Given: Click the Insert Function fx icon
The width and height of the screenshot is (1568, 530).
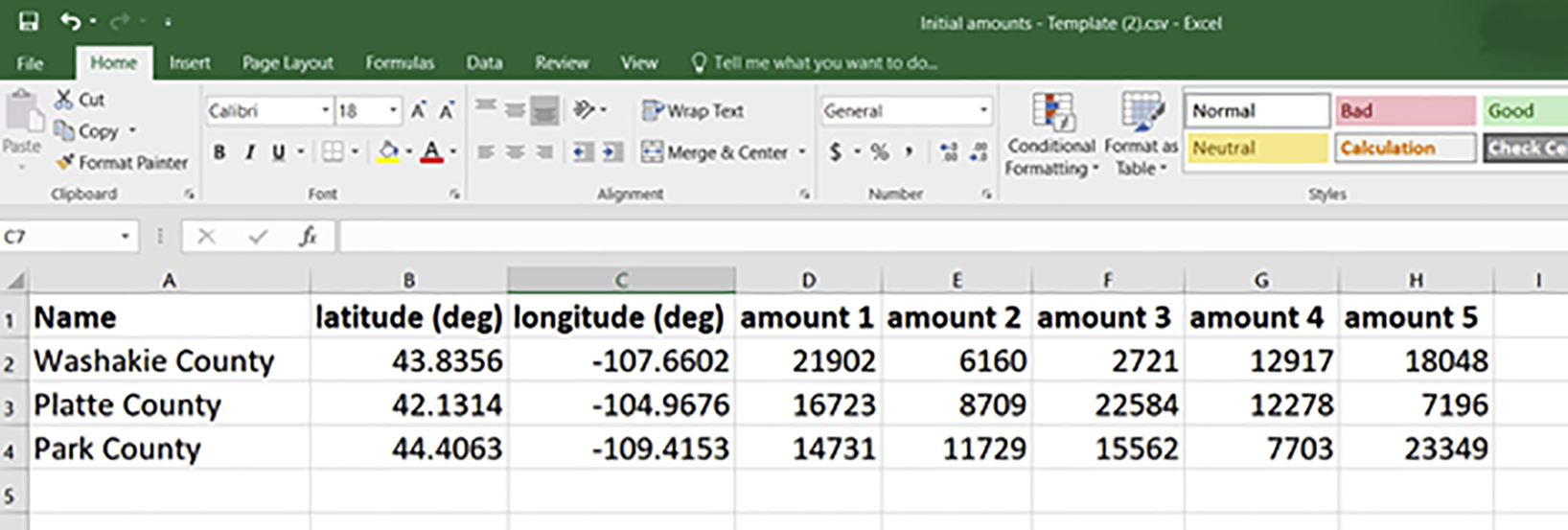Looking at the screenshot, I should click(x=308, y=236).
